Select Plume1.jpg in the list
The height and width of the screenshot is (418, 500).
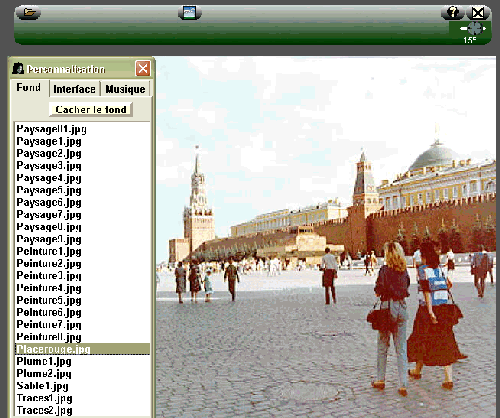click(82, 362)
